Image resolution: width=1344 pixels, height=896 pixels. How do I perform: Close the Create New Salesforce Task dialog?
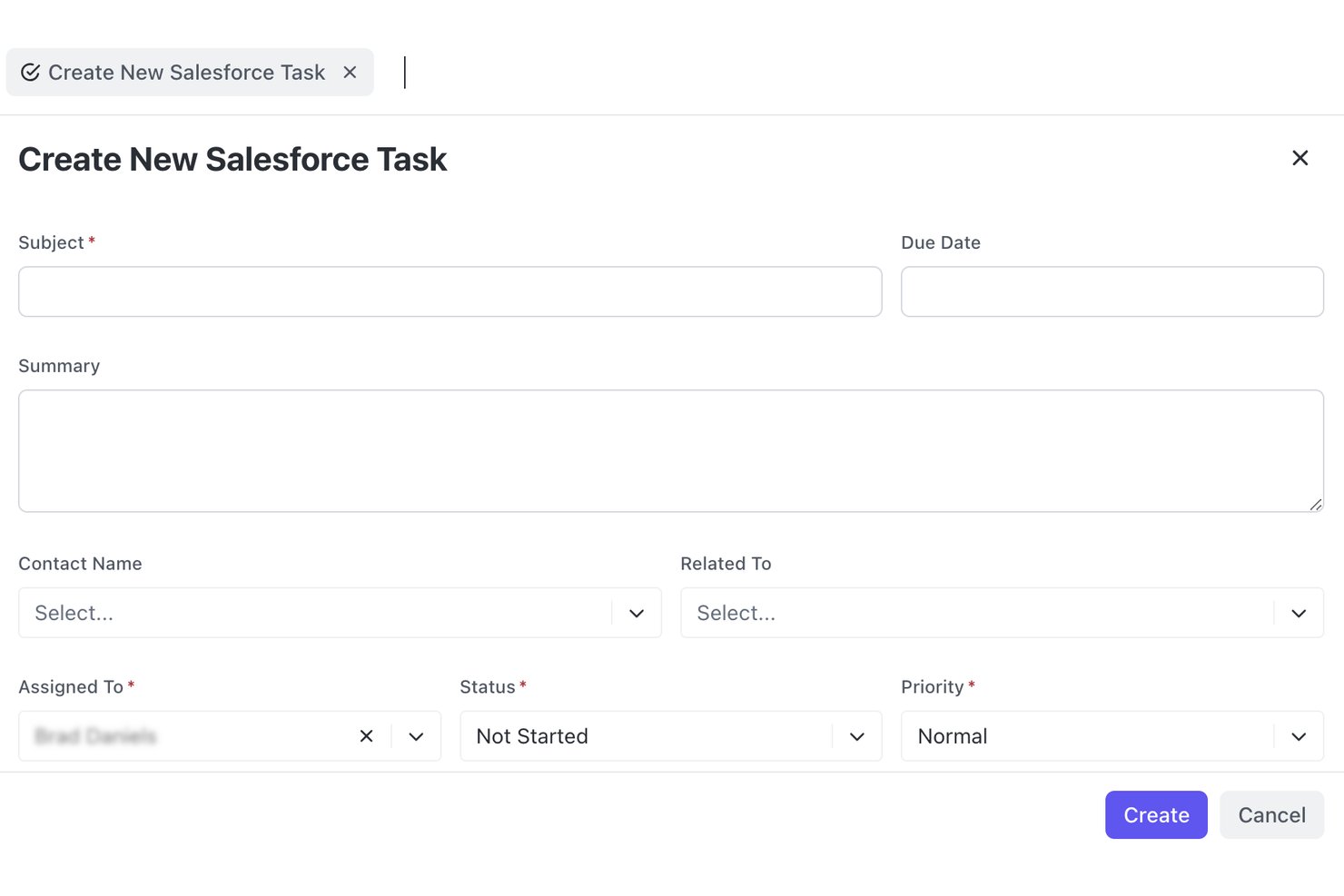[x=1300, y=158]
